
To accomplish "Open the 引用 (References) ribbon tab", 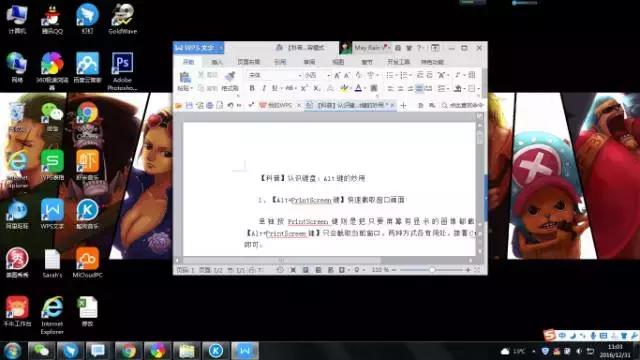I will tap(280, 62).
